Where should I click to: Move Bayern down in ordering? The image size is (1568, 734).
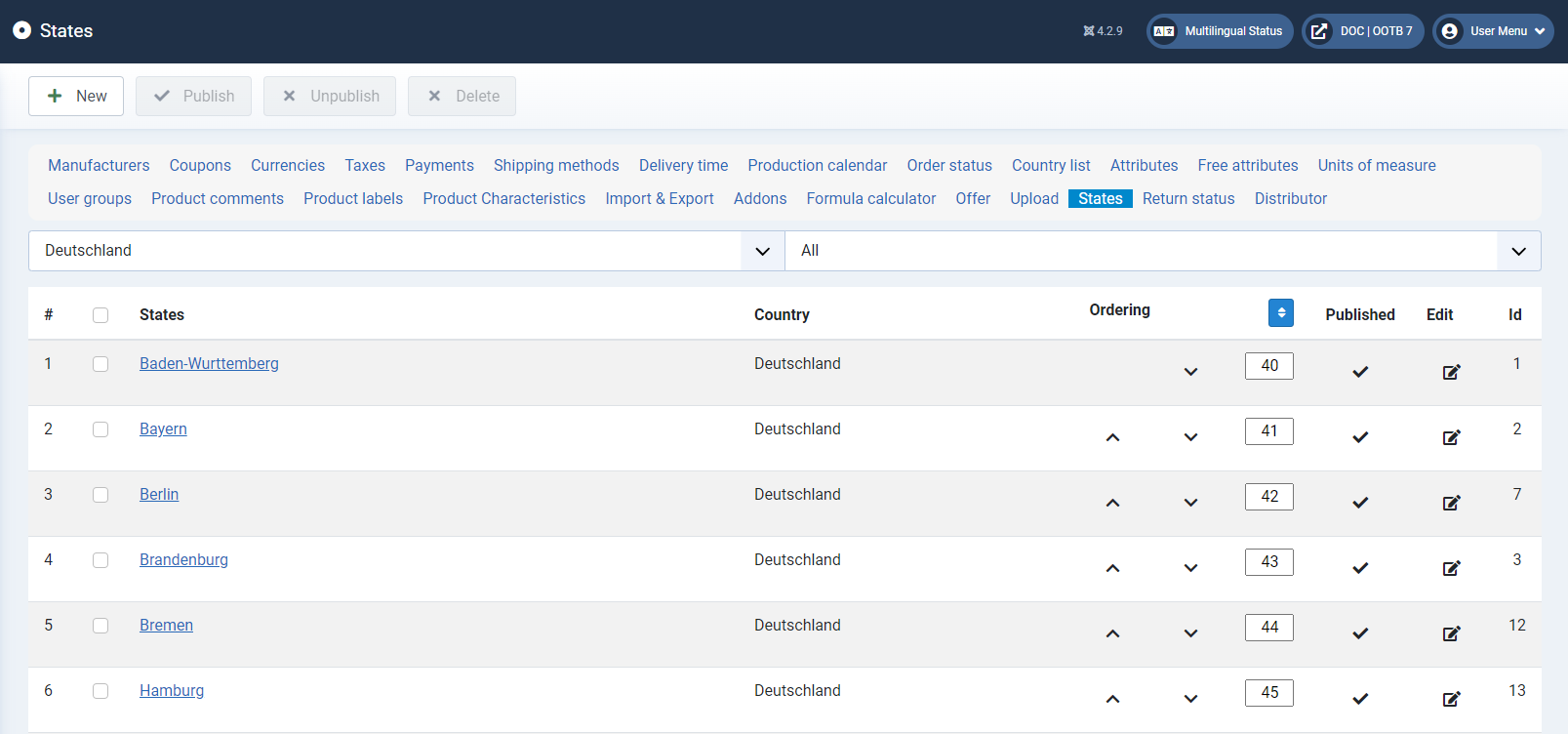pos(1190,437)
